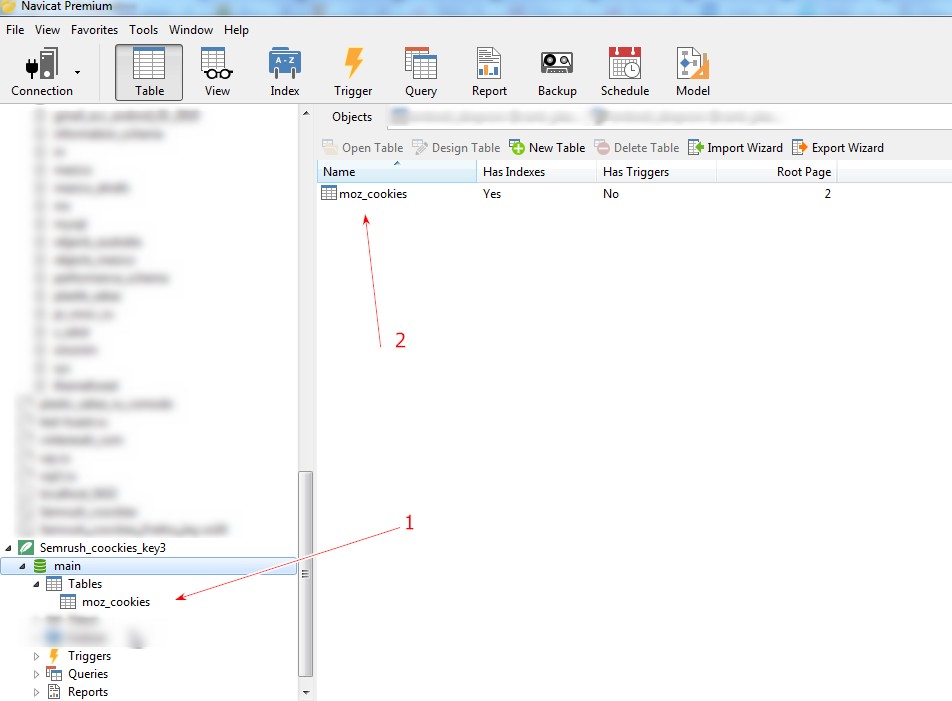Select the Triggers node in tree
The image size is (952, 701).
(89, 656)
